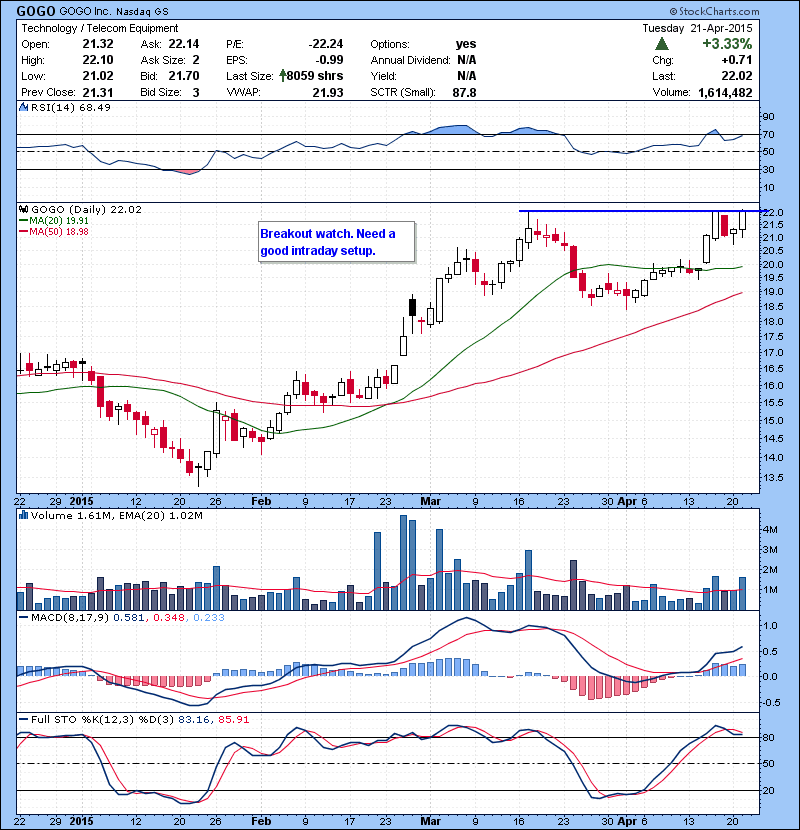Click the SCTR (Small) value 87.8
The image size is (800, 830).
coord(464,92)
